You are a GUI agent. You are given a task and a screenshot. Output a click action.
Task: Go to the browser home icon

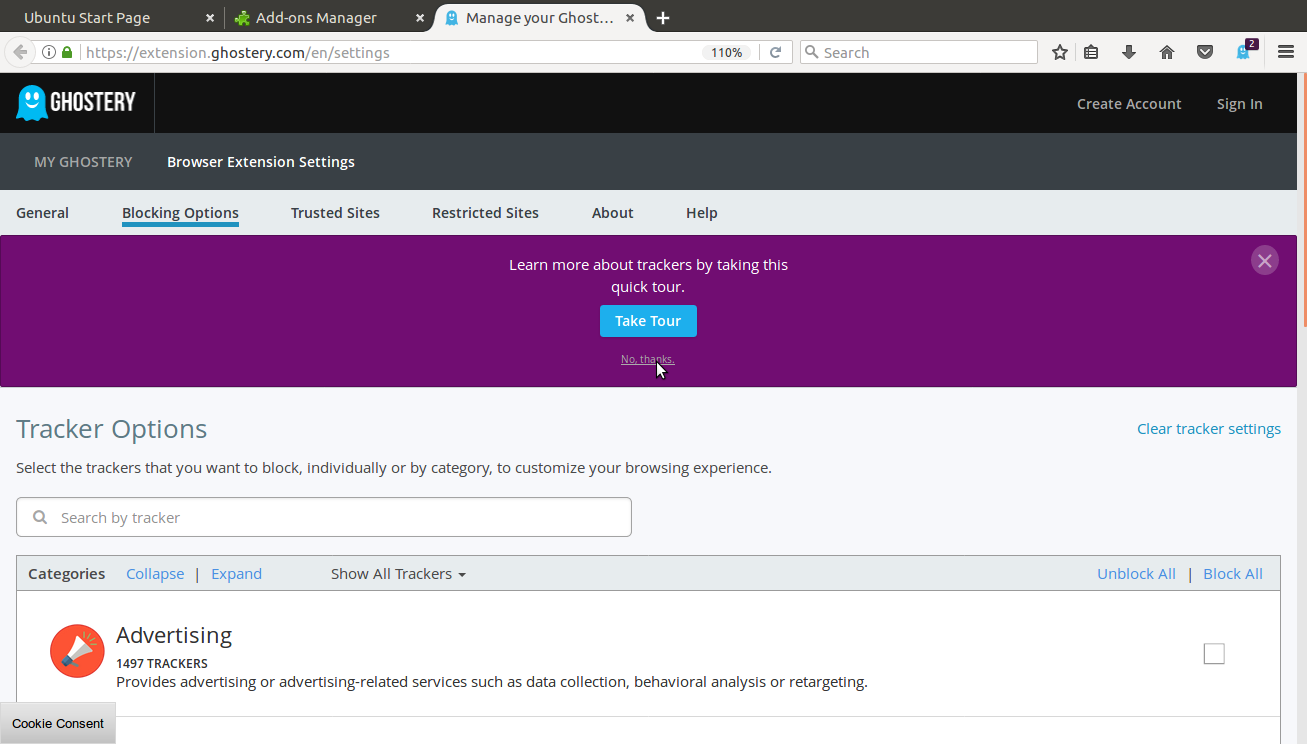coord(1167,52)
